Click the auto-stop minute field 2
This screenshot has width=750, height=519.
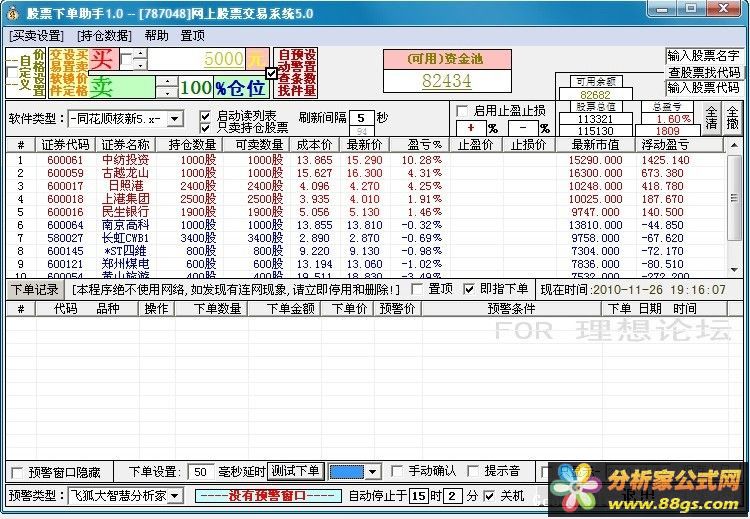(x=452, y=496)
